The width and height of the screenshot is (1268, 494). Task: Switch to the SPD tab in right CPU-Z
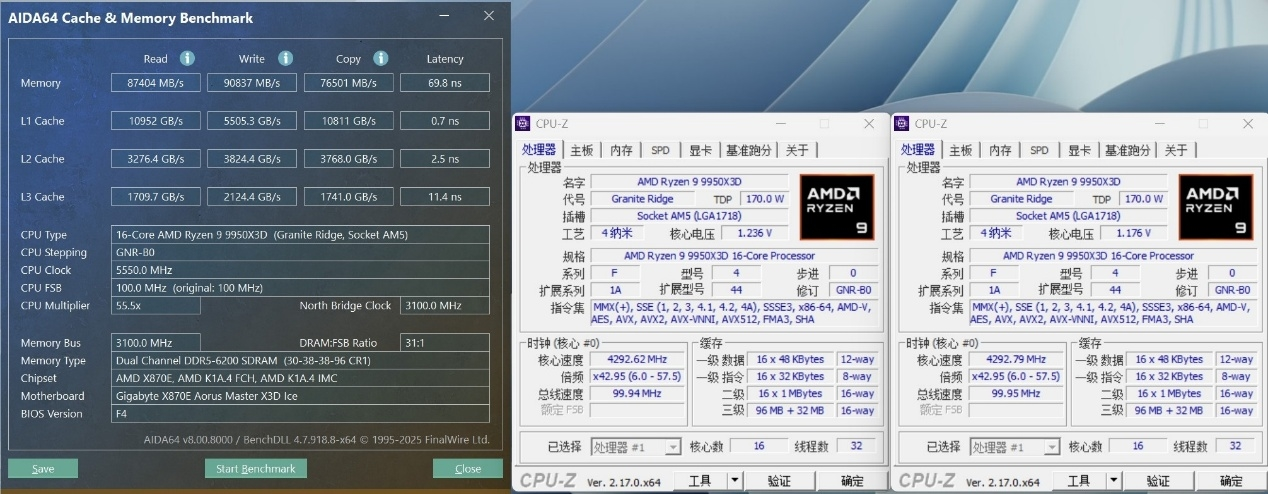tap(1039, 150)
